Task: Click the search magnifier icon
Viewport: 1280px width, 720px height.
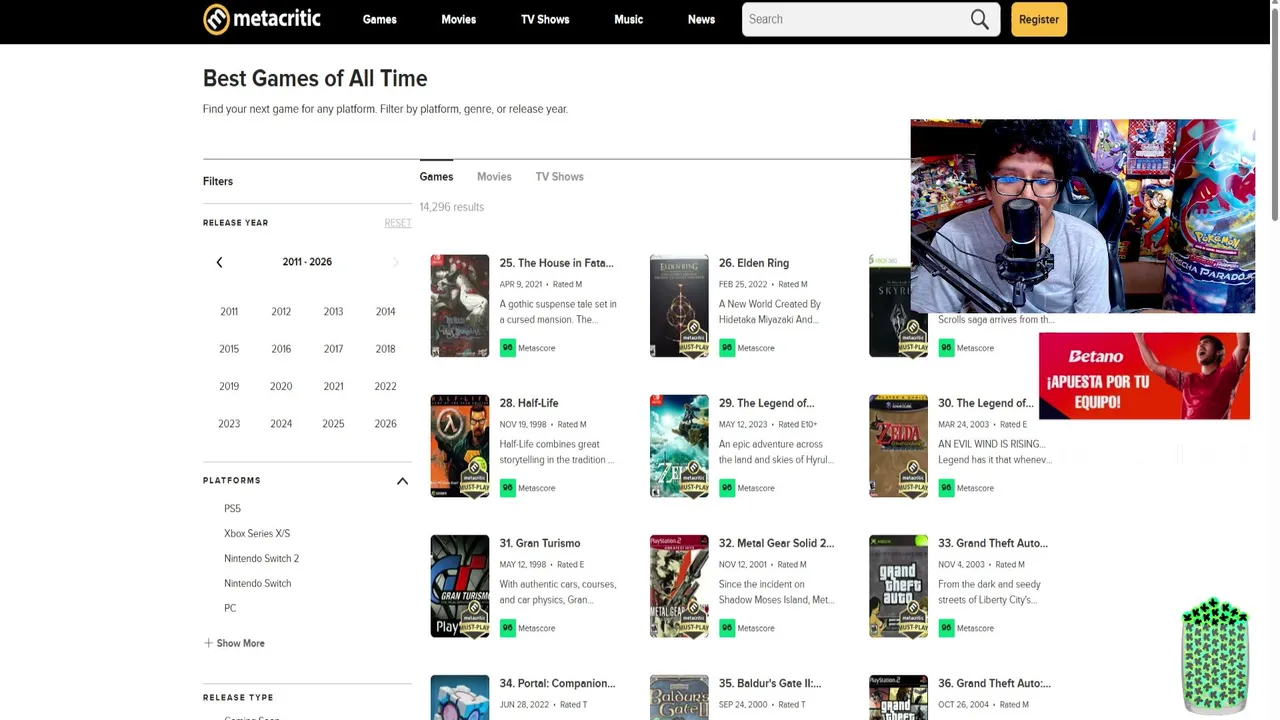Action: pos(979,19)
